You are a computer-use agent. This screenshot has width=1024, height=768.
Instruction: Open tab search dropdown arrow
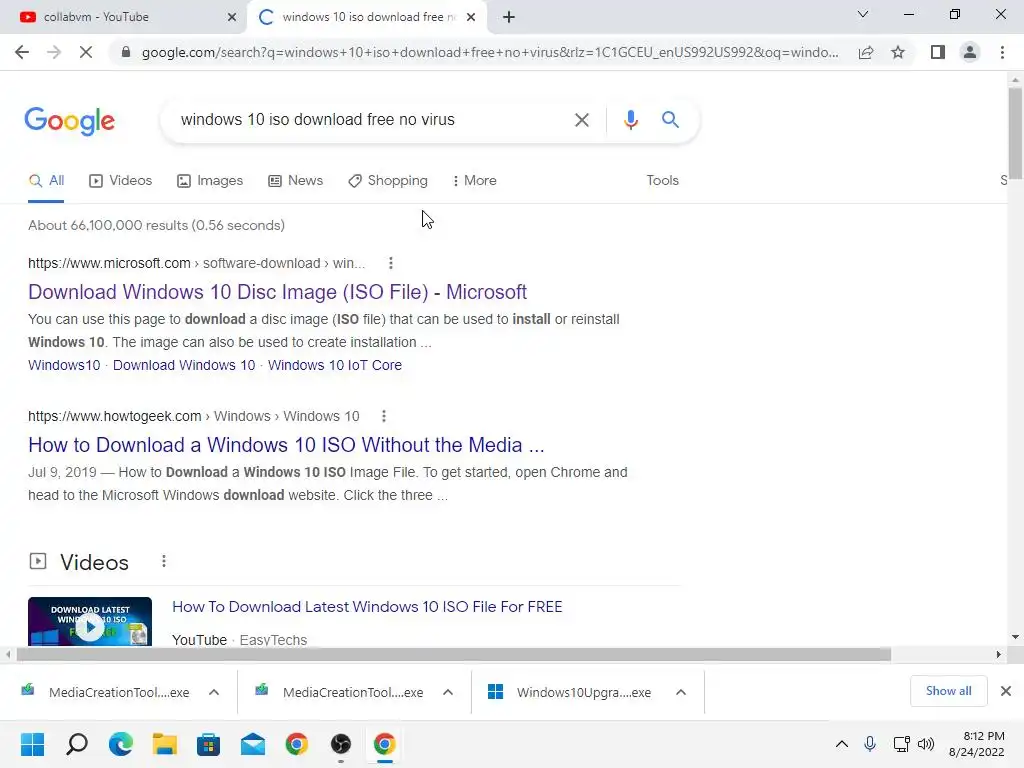click(x=863, y=14)
